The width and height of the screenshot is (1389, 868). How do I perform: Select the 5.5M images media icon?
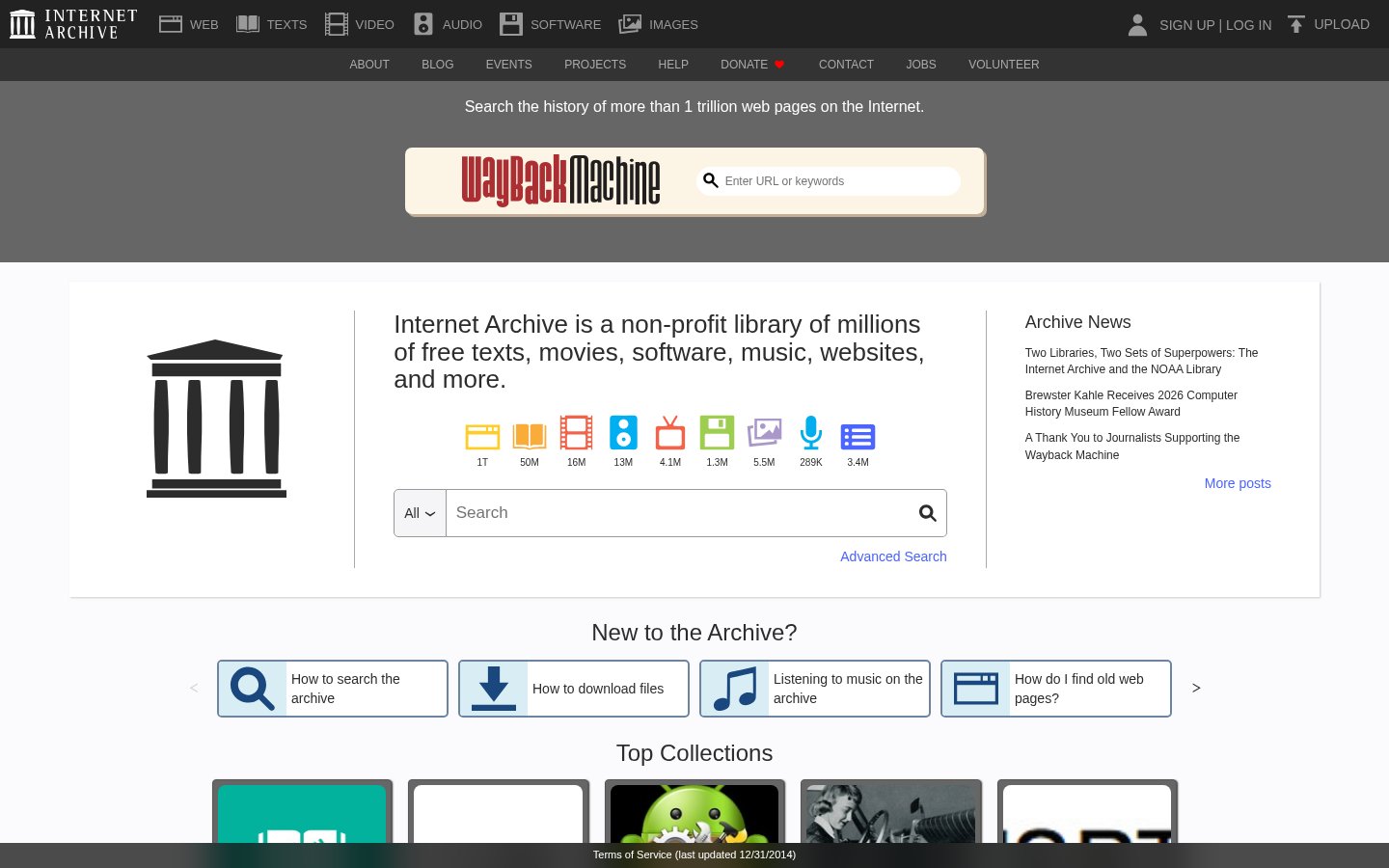764,433
